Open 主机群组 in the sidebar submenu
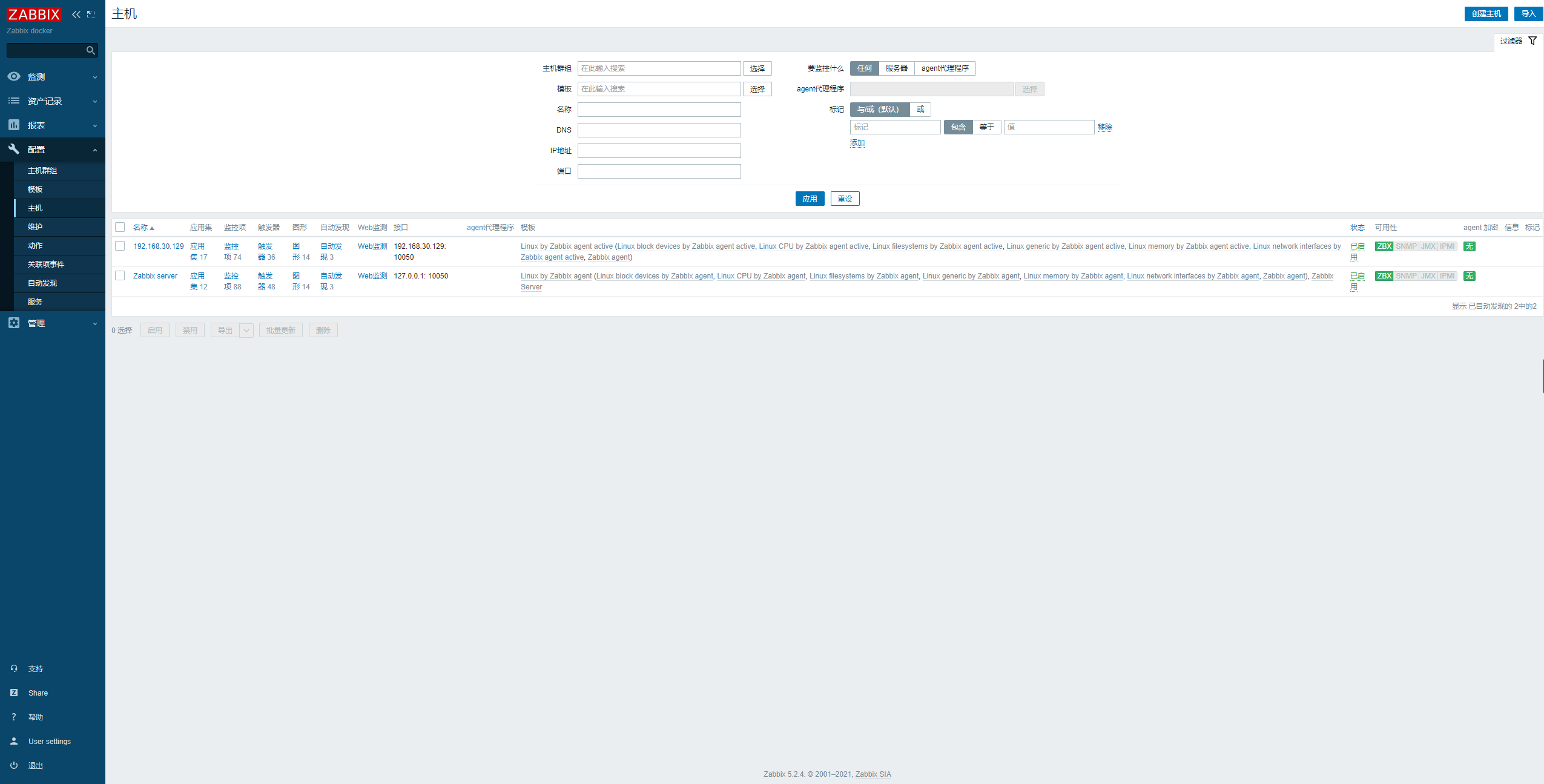1544x784 pixels. (42, 171)
